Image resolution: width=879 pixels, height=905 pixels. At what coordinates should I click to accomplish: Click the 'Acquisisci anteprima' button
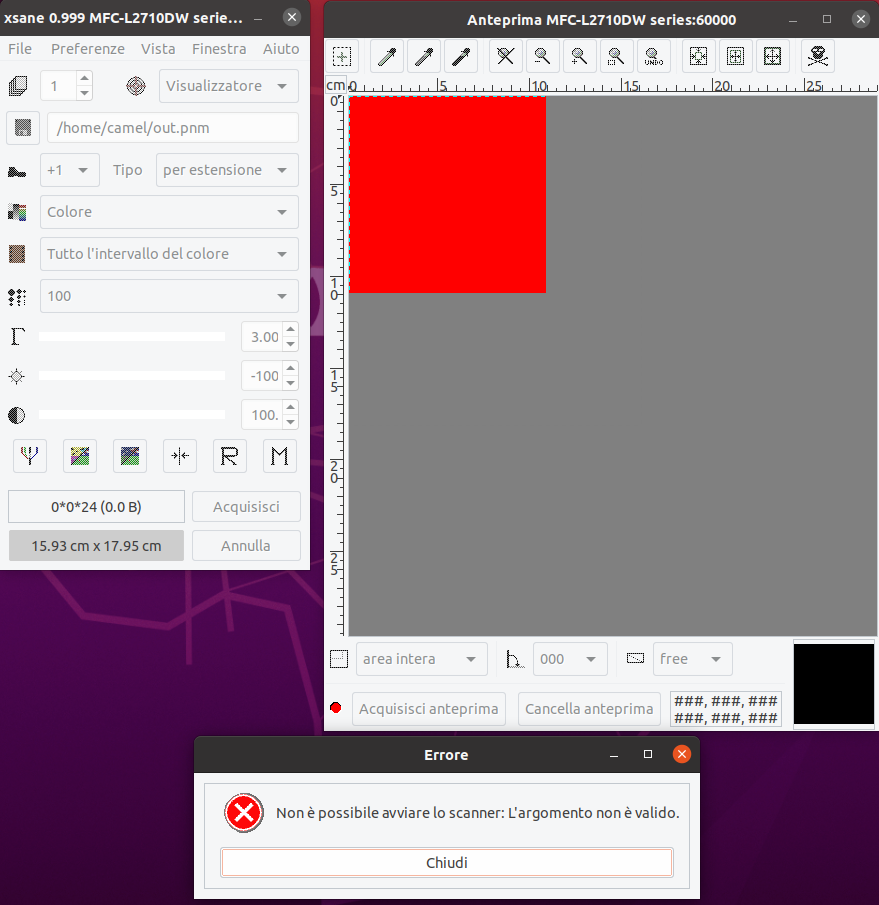429,709
